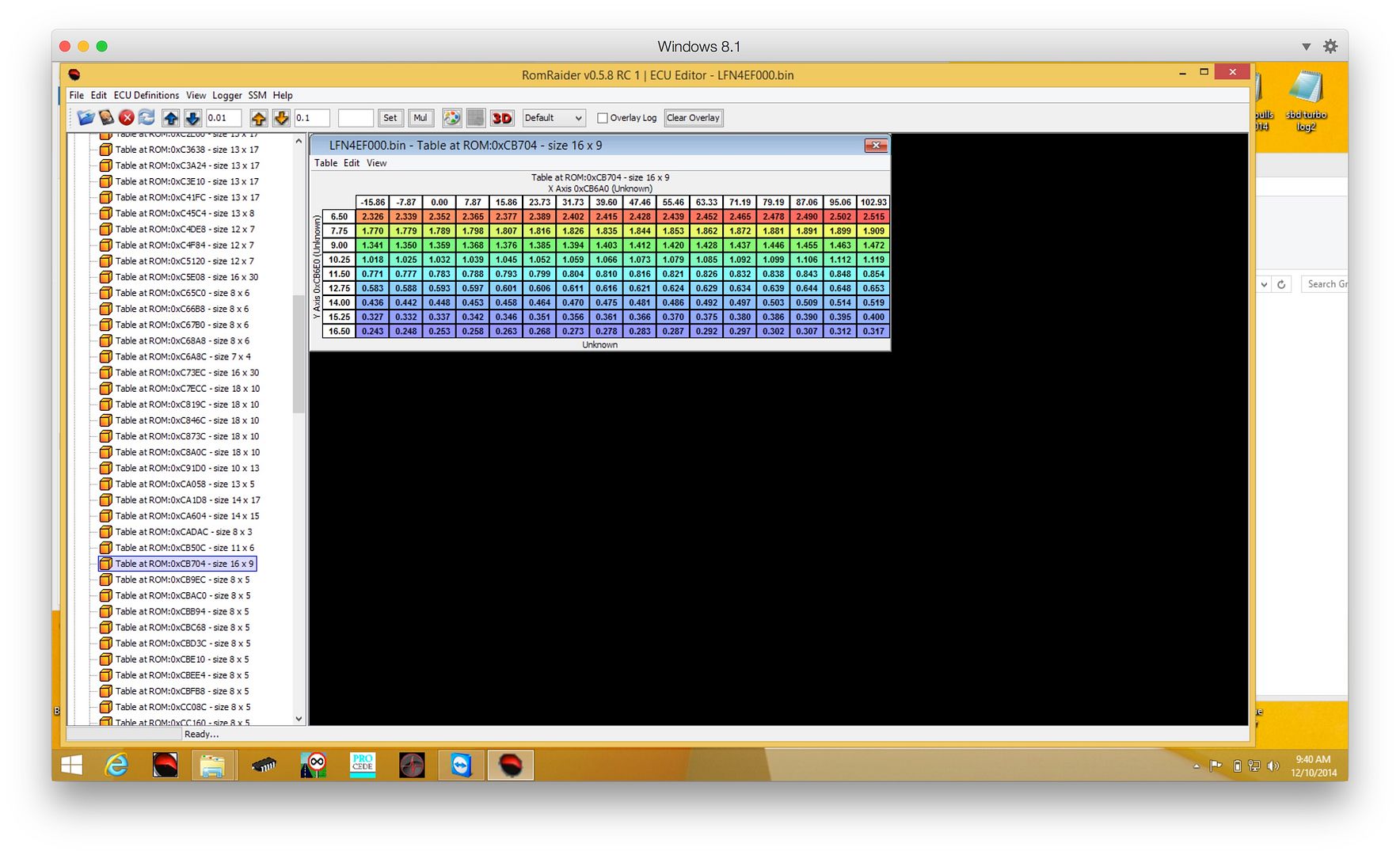This screenshot has width=1400, height=855.
Task: Click the tree scrollbar down arrow
Action: [x=299, y=719]
